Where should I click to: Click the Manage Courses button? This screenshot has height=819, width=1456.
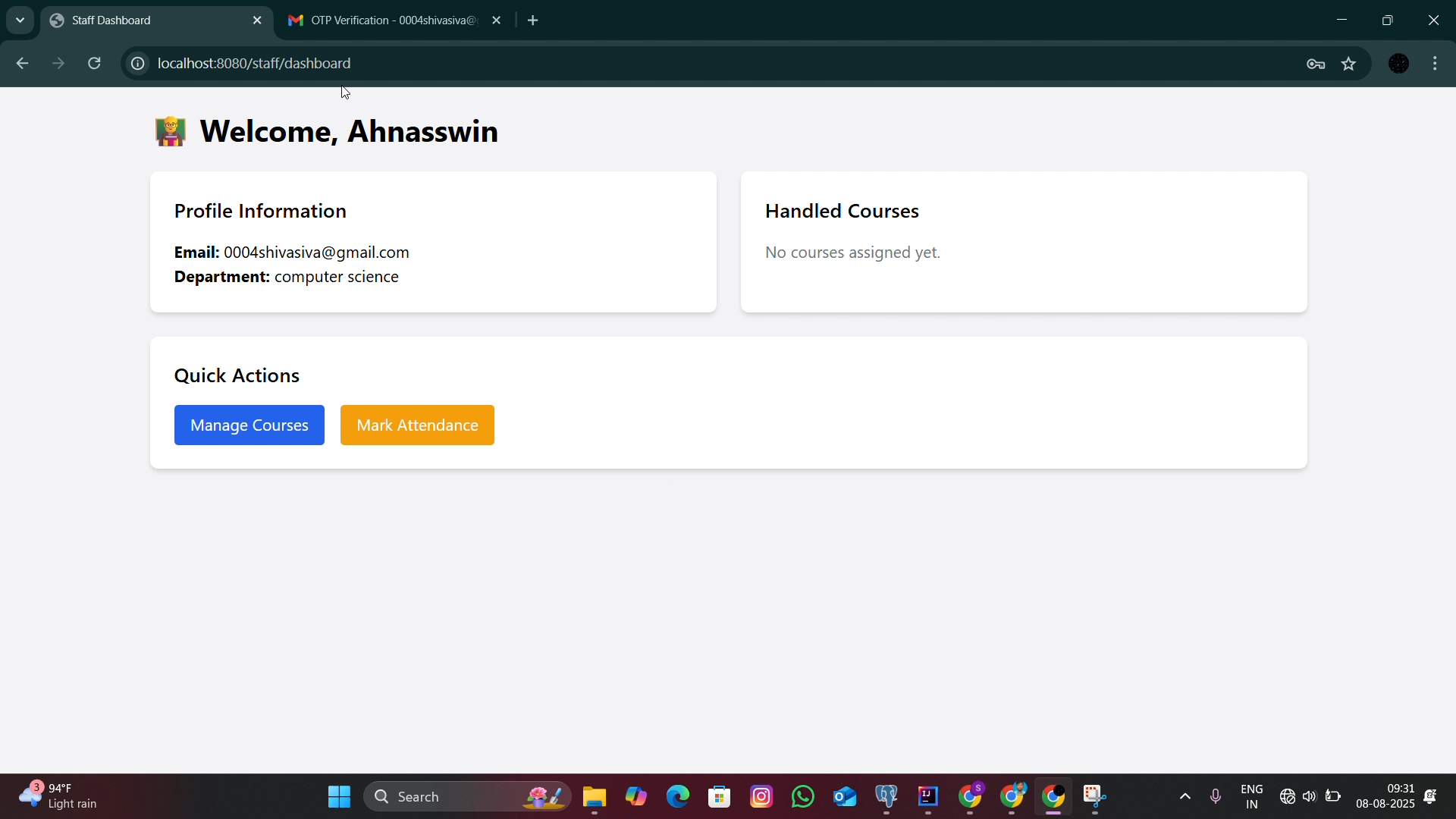point(249,425)
